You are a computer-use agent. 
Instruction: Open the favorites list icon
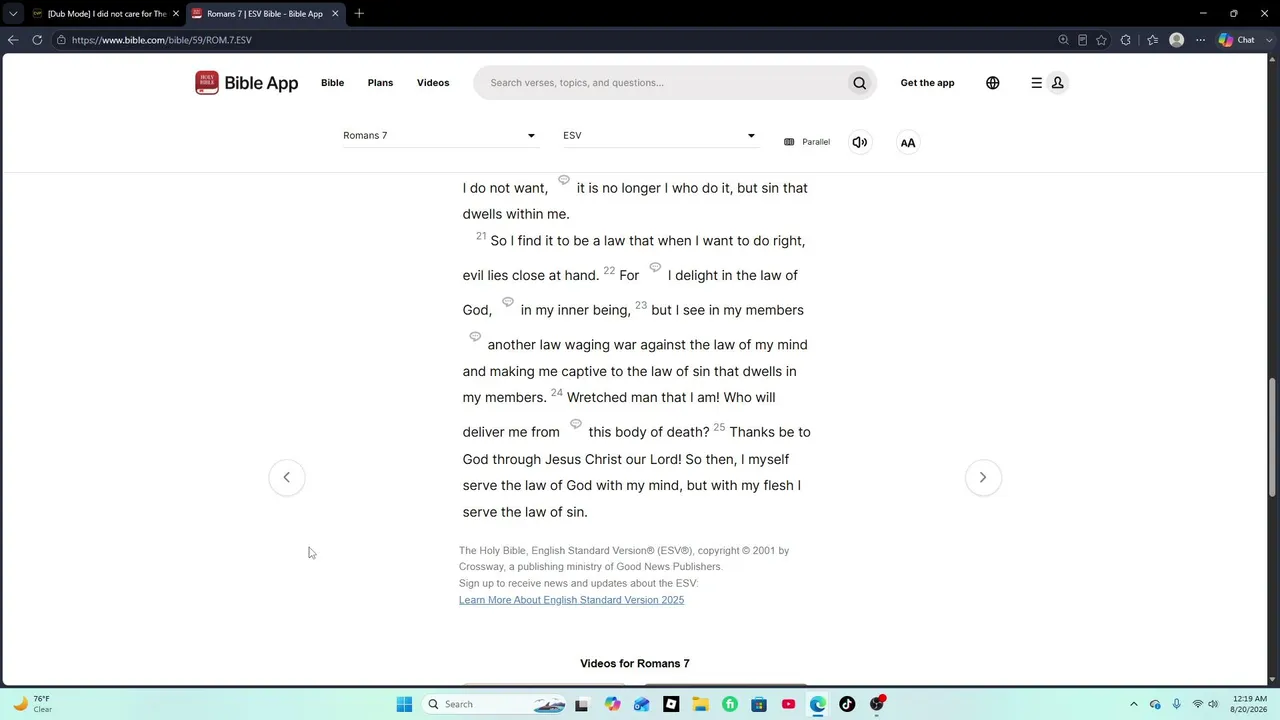click(1152, 40)
